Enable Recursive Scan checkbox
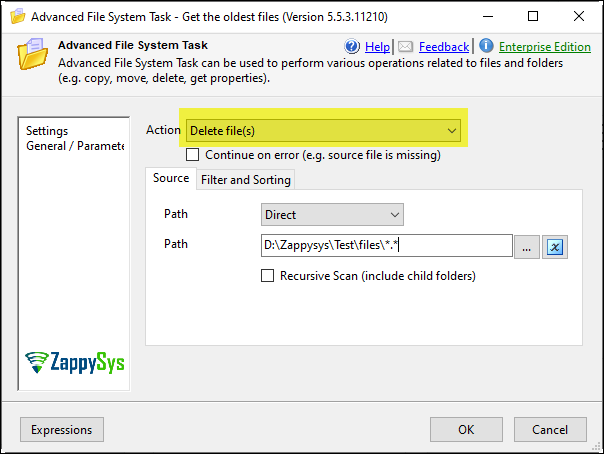Image resolution: width=604 pixels, height=454 pixels. pyautogui.click(x=267, y=276)
